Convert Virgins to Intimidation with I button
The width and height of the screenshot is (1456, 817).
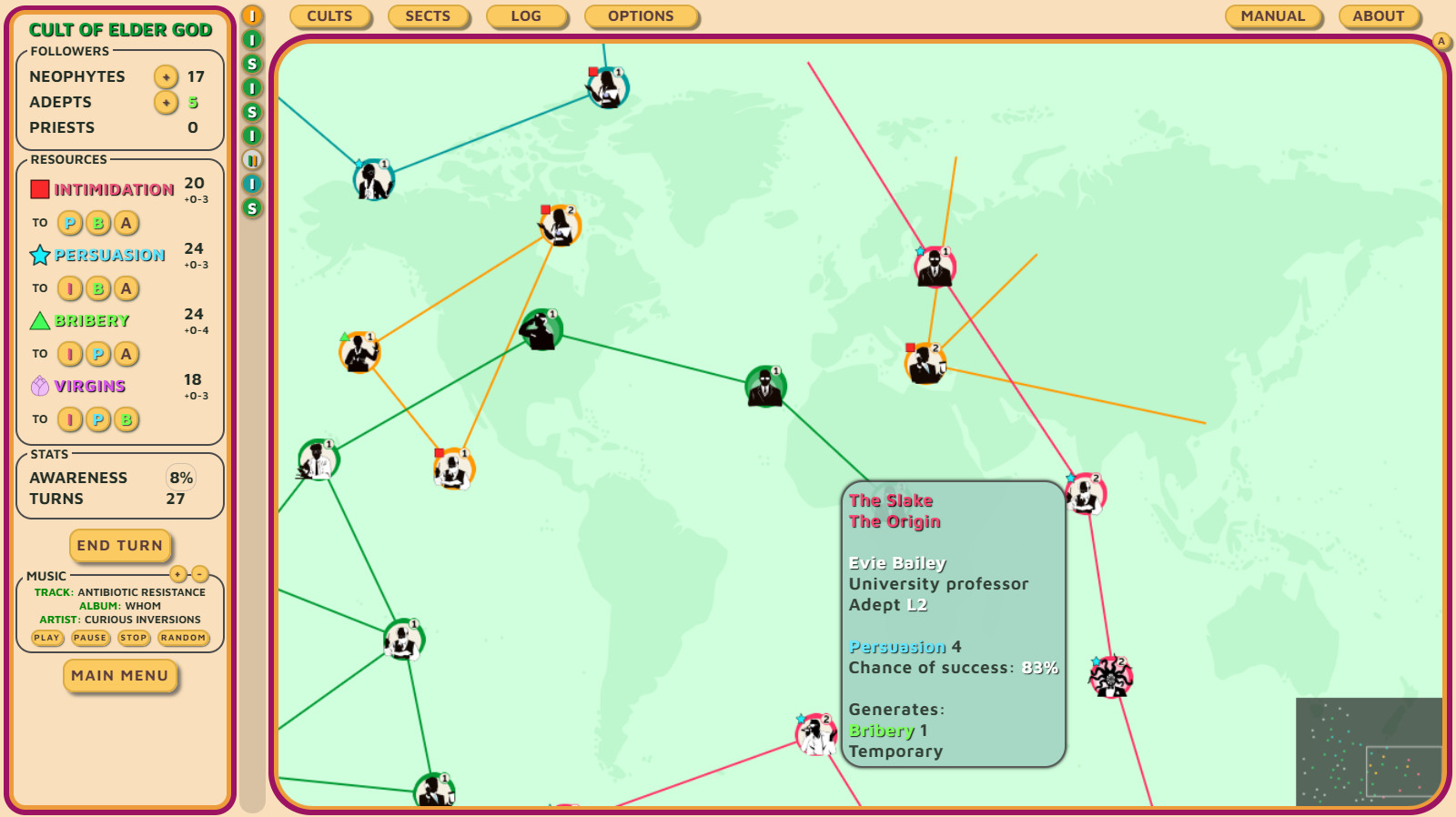70,419
